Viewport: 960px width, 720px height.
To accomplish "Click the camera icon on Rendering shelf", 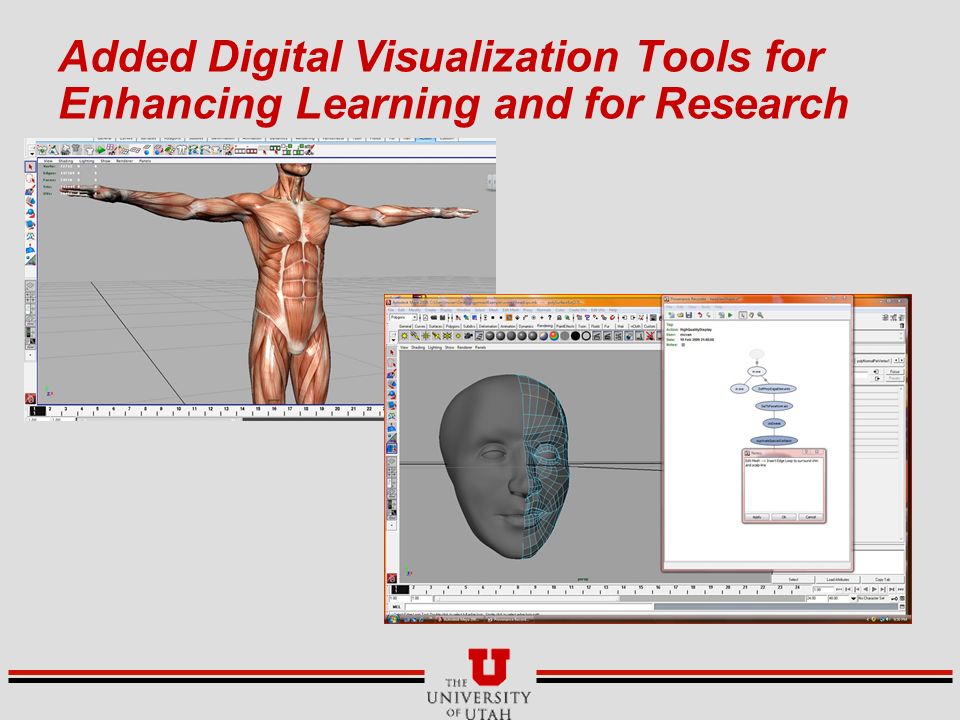I will (468, 336).
